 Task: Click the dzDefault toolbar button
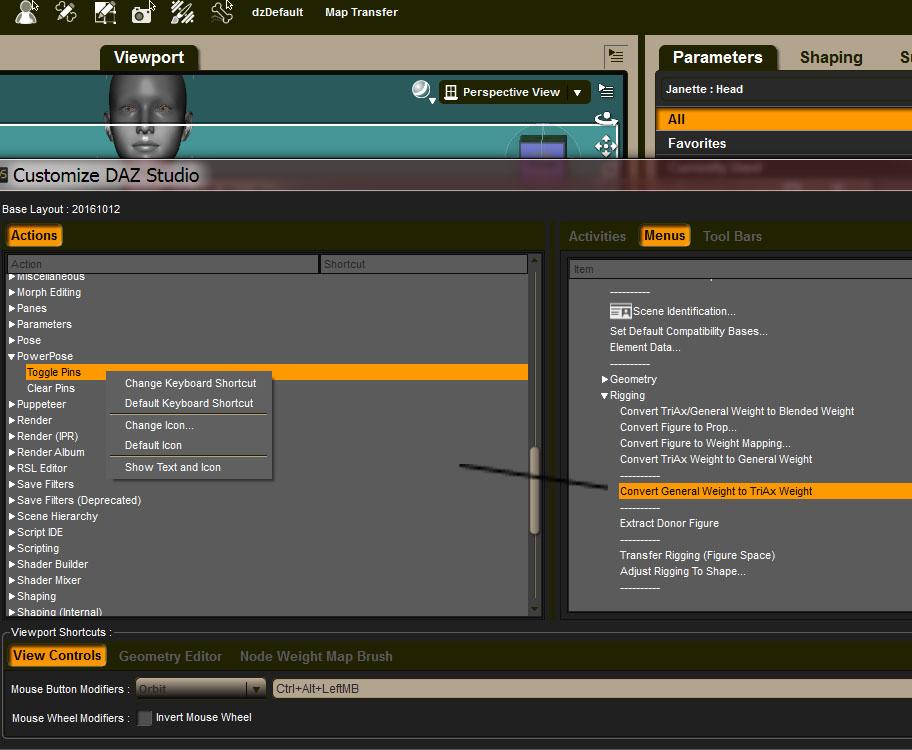pos(277,12)
